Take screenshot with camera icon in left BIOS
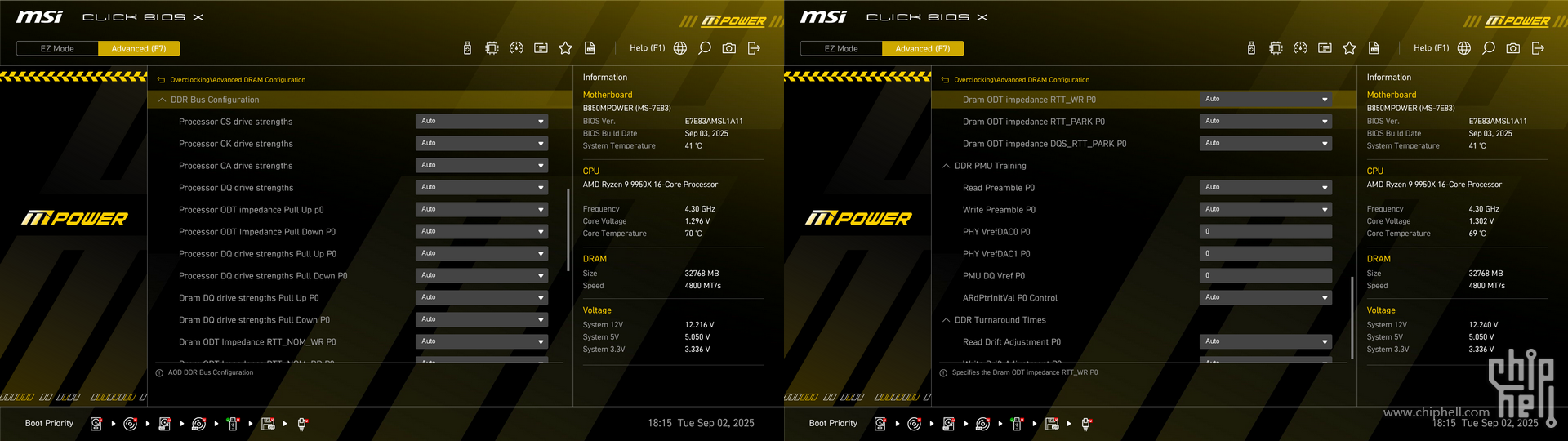This screenshot has width=1568, height=441. [729, 48]
